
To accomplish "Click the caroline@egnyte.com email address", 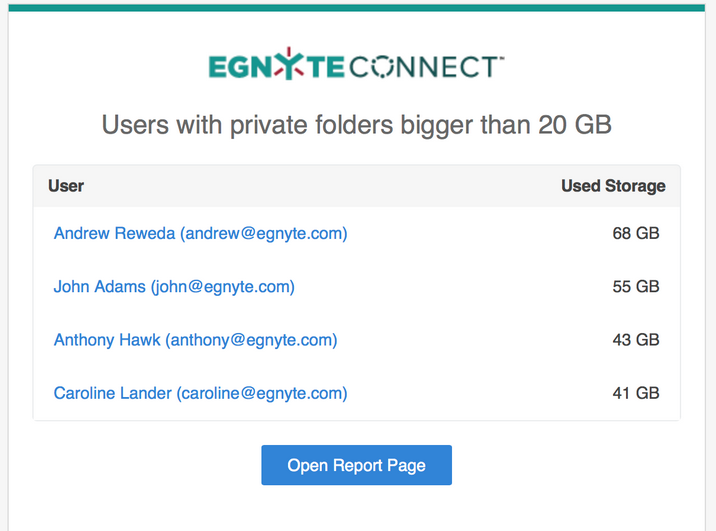I will (262, 393).
